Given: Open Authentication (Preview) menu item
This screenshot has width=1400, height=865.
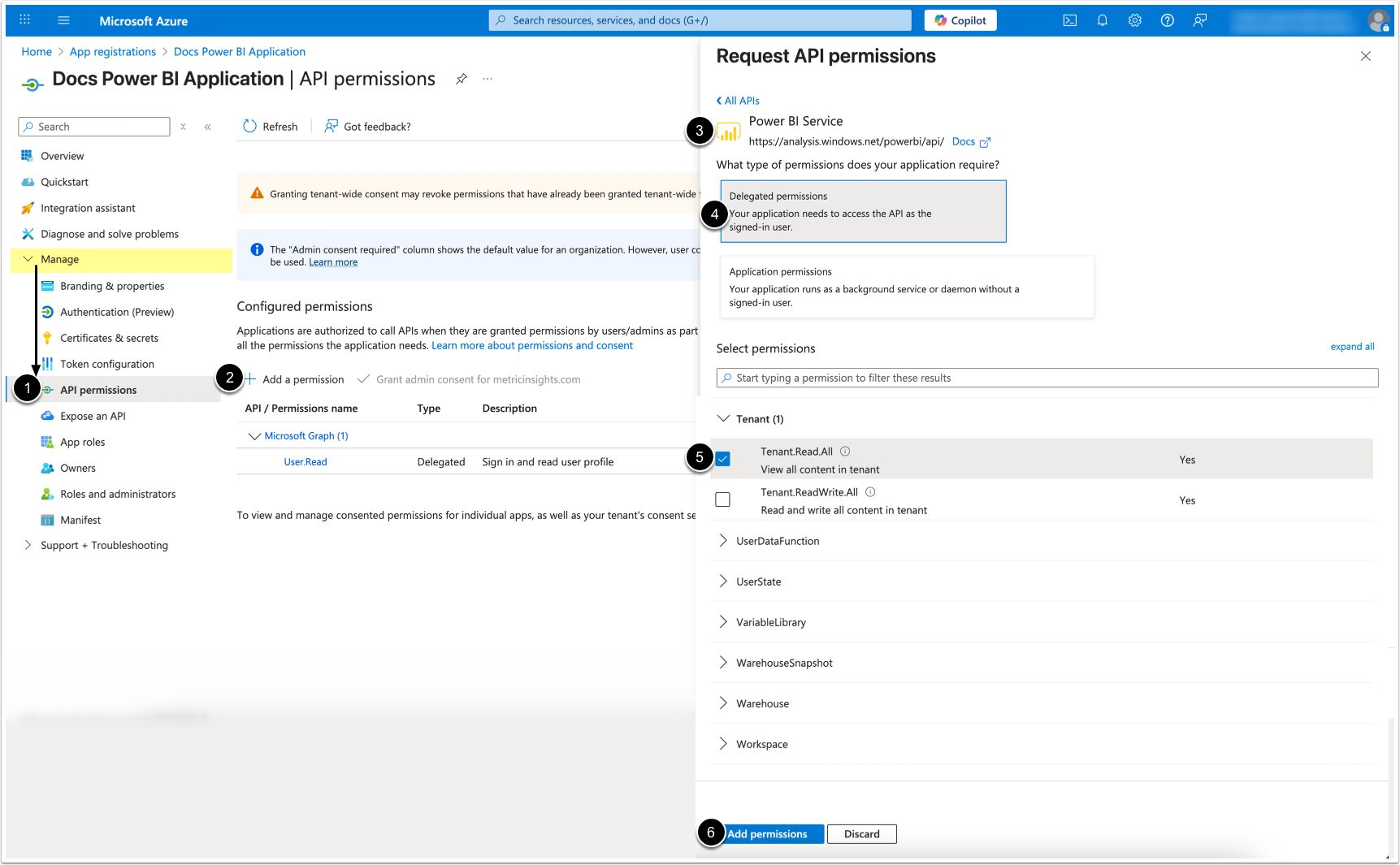Looking at the screenshot, I should coord(117,312).
